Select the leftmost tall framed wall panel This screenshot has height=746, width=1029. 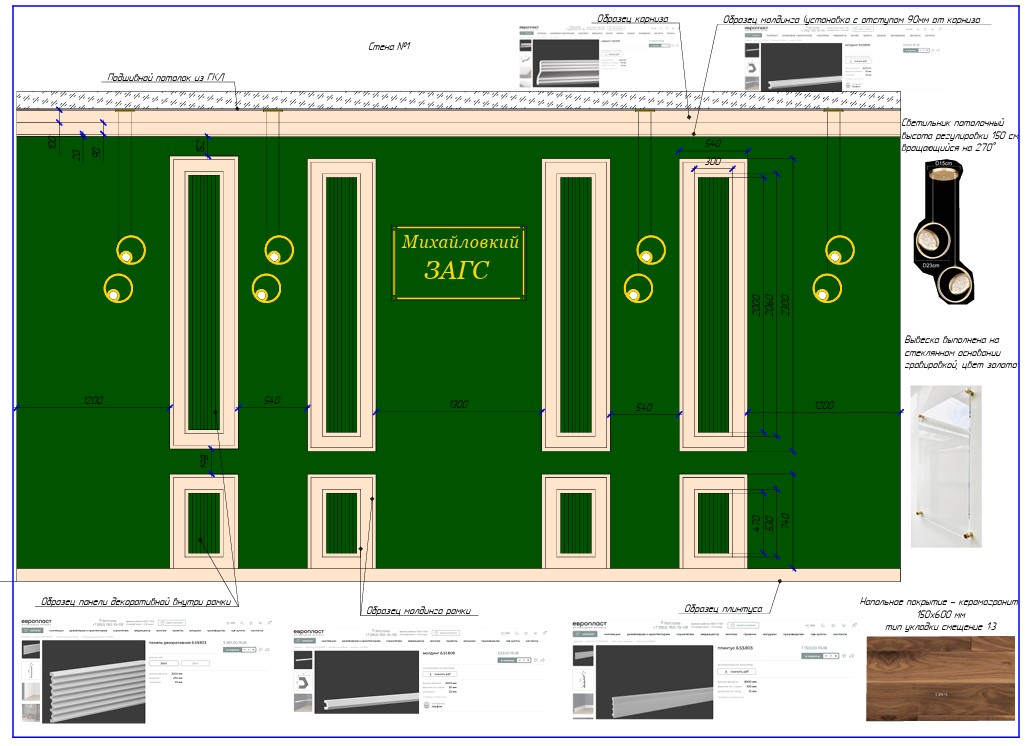(204, 302)
